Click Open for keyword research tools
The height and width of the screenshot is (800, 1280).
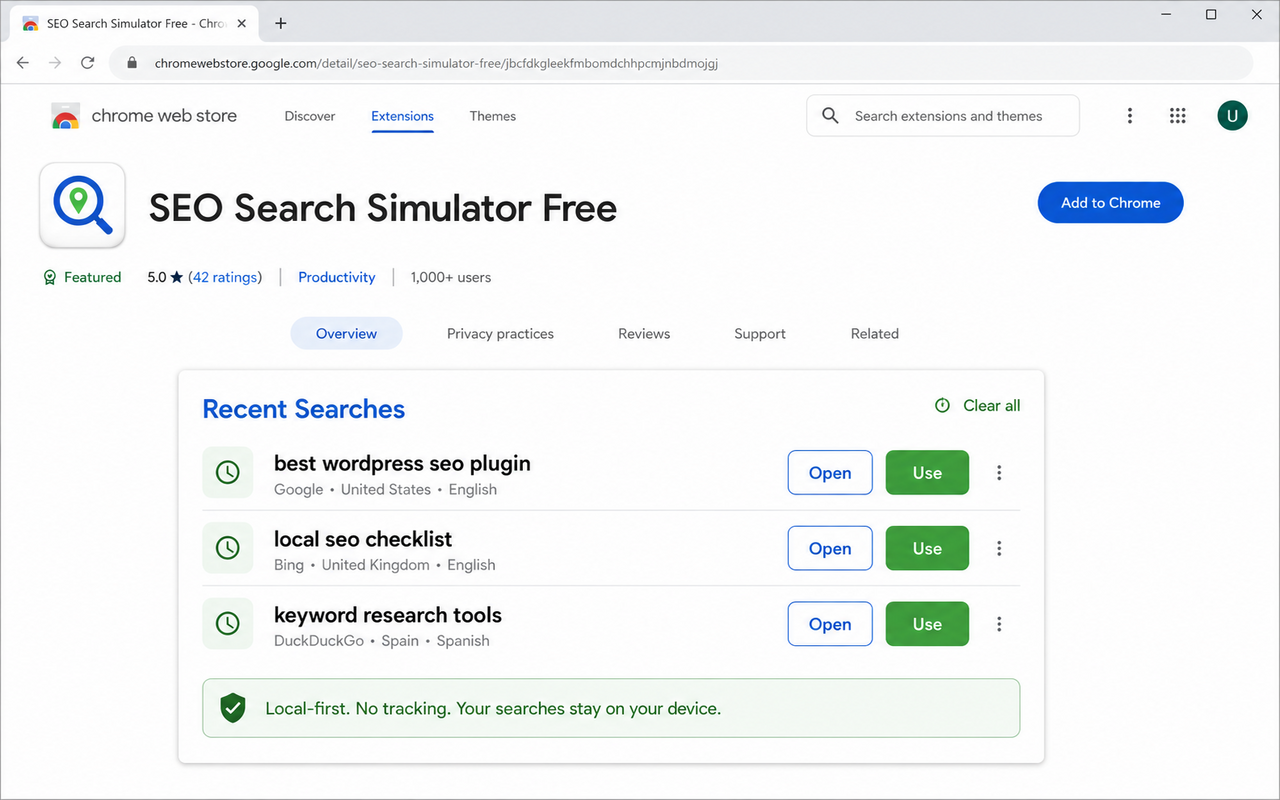(830, 624)
